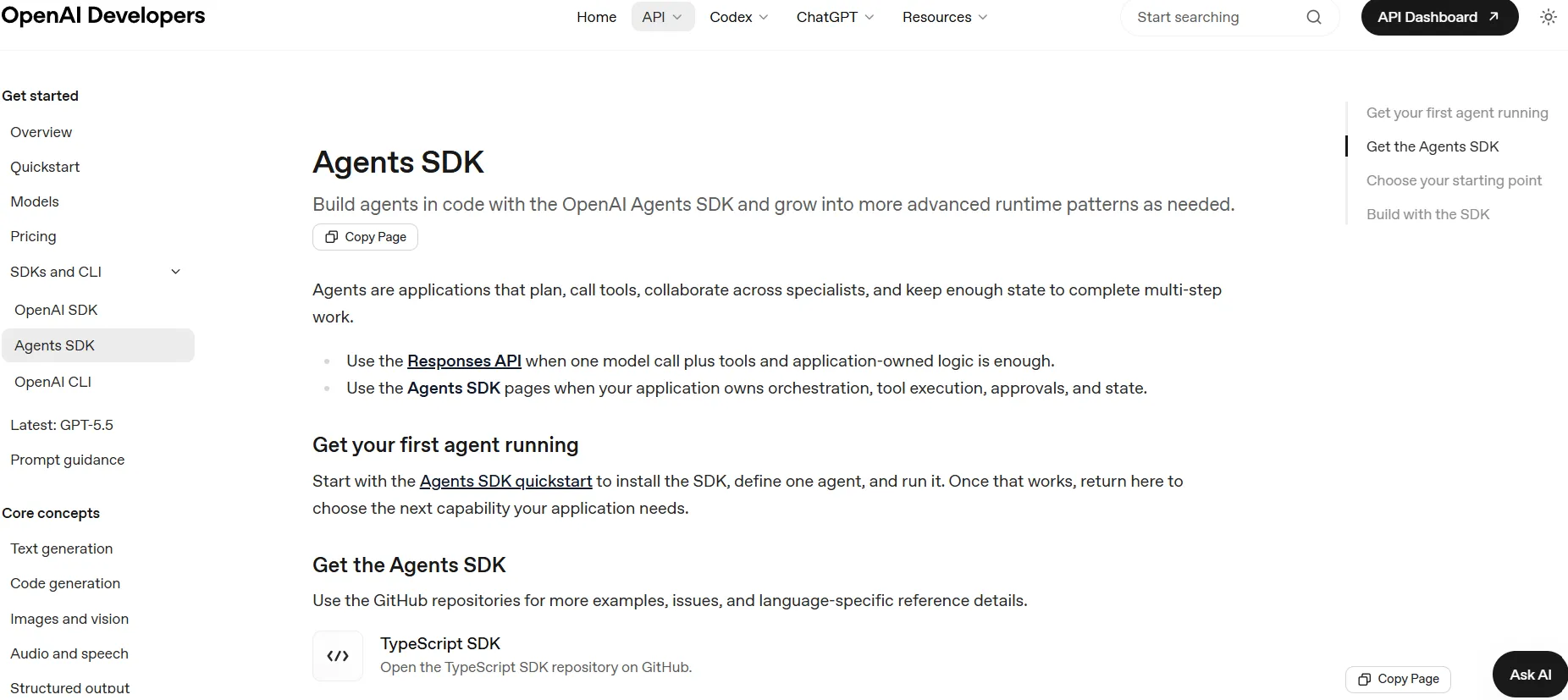Image resolution: width=1568 pixels, height=700 pixels.
Task: Open the TypeScript SDK repository card
Action: tap(536, 655)
